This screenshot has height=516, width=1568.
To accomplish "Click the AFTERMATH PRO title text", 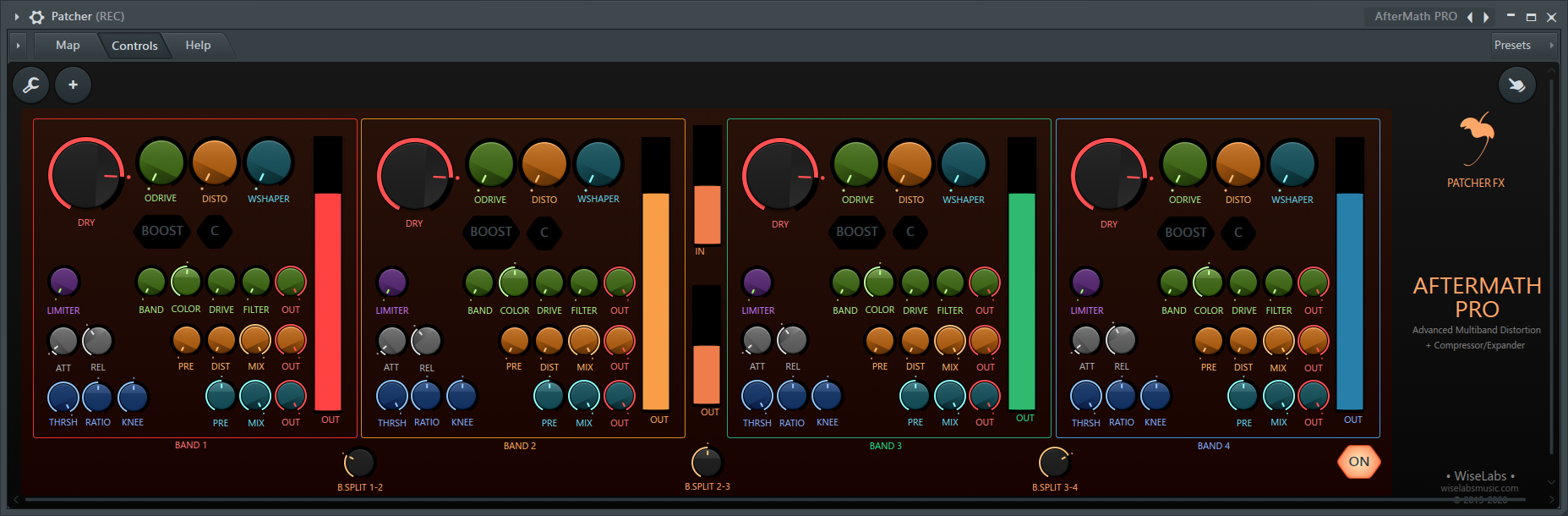I will tap(1478, 298).
